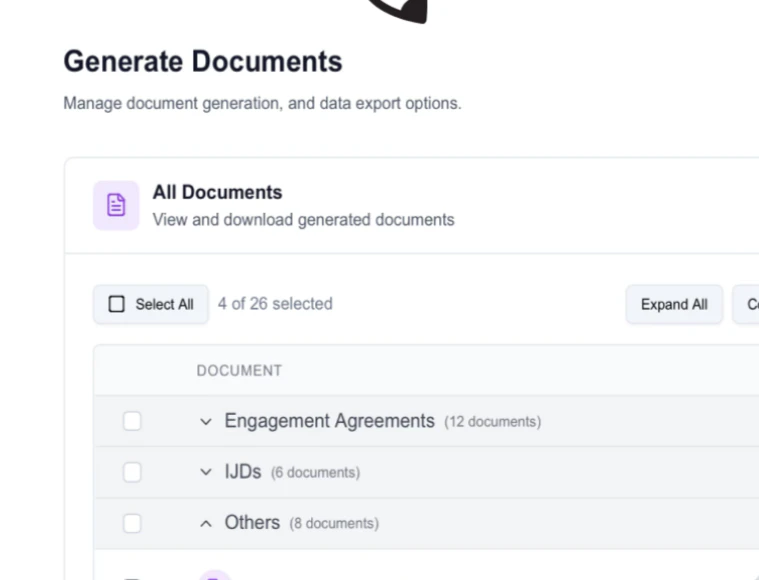
Task: Collapse the Others group chevron
Action: (x=206, y=523)
